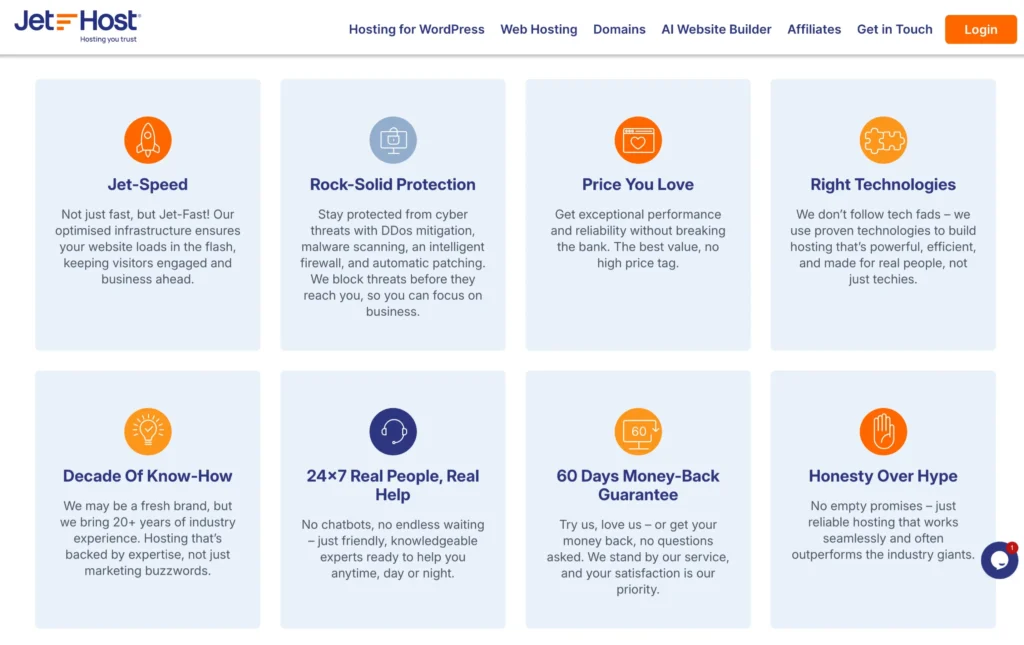Click the heart window Price You Love icon
Image resolution: width=1024 pixels, height=645 pixels.
coord(638,140)
